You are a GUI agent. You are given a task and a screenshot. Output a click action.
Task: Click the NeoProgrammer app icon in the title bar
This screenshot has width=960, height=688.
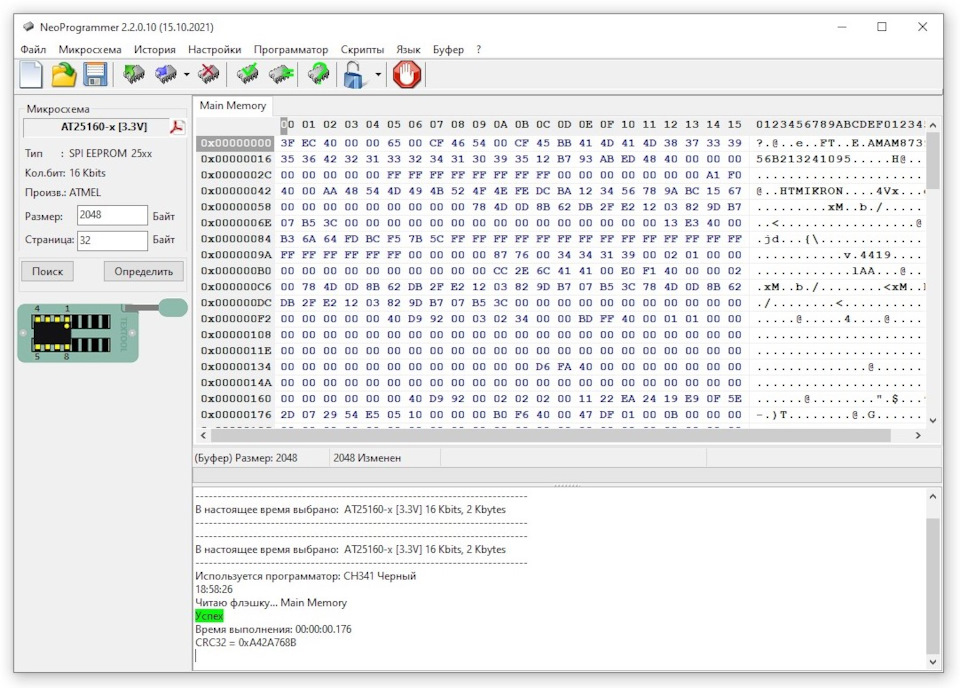pos(28,27)
